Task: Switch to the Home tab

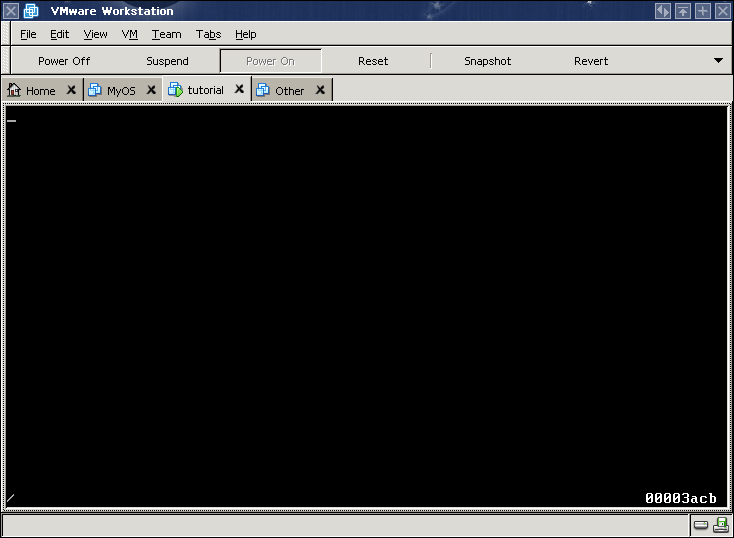Action: [41, 90]
